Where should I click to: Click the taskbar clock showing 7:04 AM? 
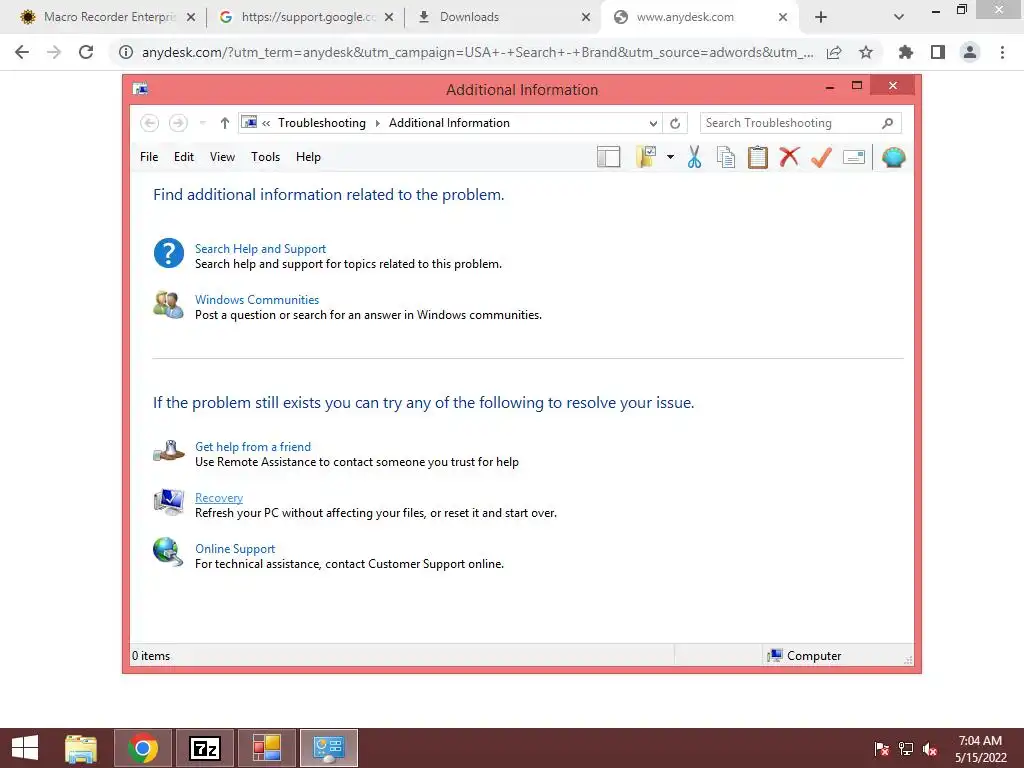click(x=980, y=748)
